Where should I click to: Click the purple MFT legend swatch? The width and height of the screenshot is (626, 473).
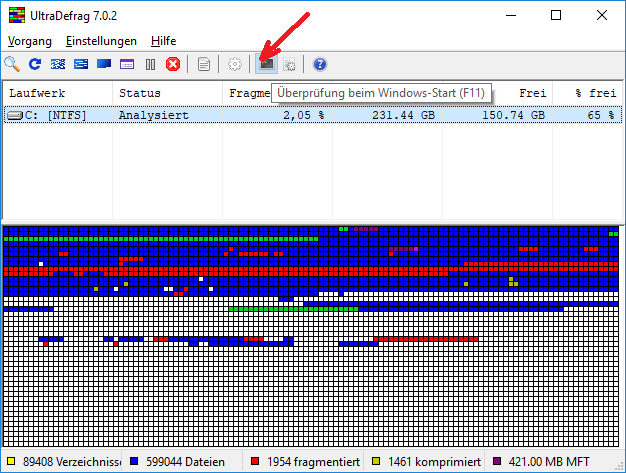point(497,461)
